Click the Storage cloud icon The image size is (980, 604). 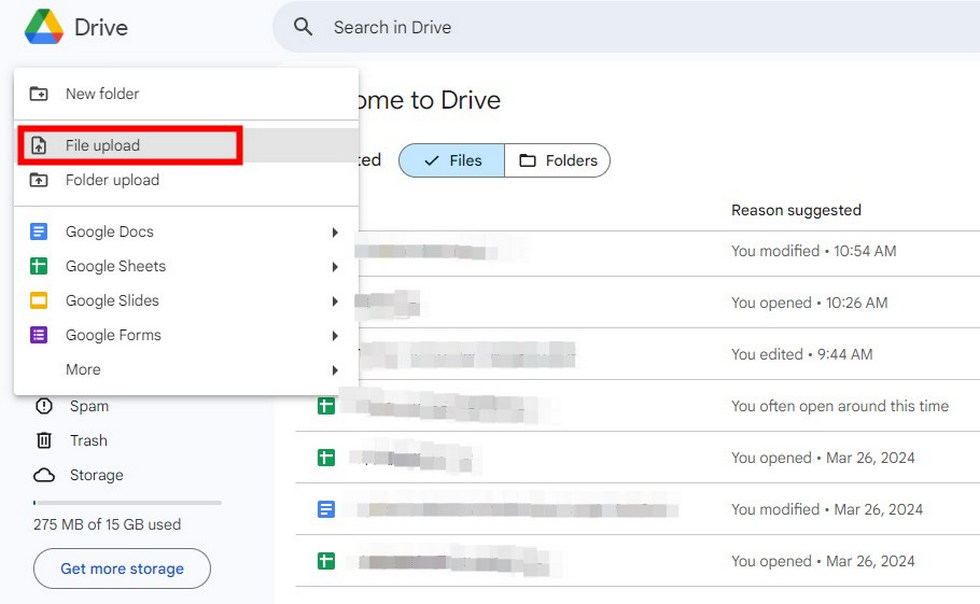pos(44,475)
